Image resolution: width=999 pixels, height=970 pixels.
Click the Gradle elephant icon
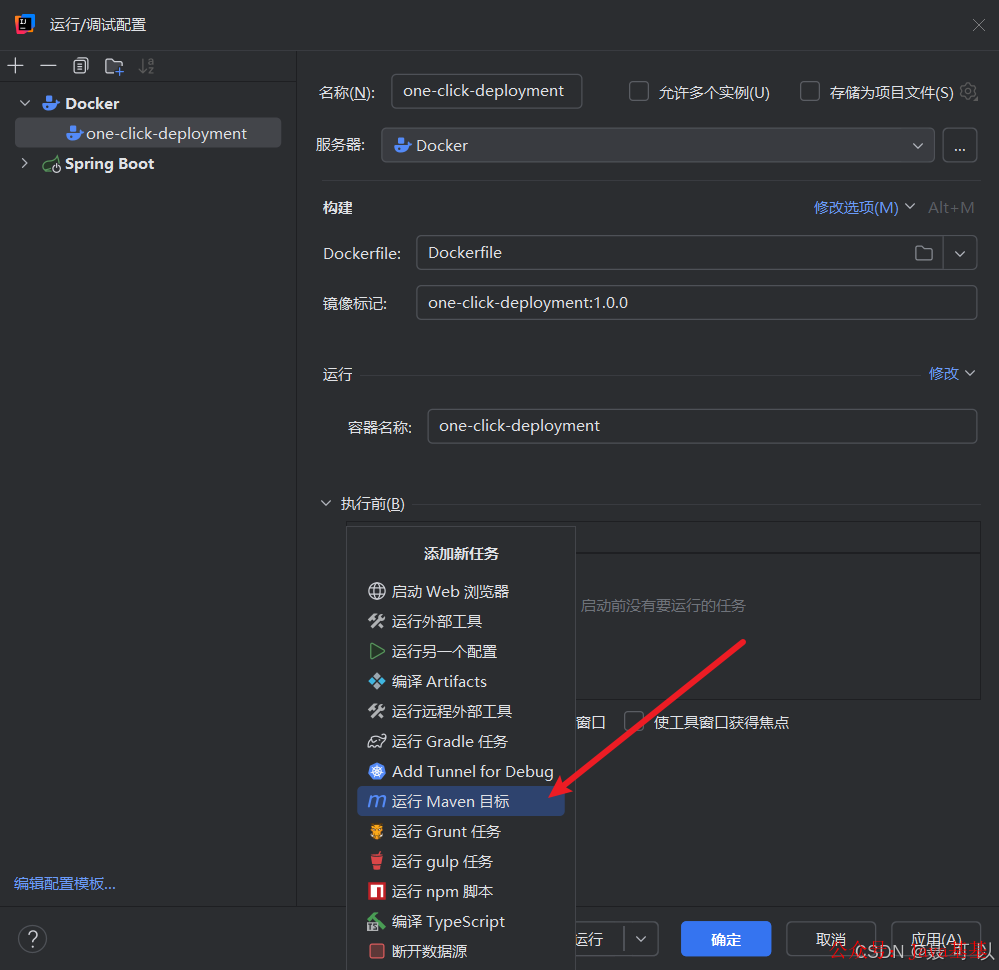377,741
